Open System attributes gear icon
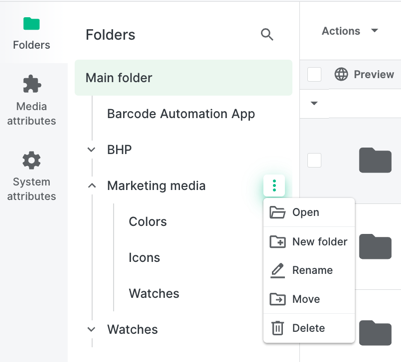Screen dimensions: 401x362 (x=32, y=160)
